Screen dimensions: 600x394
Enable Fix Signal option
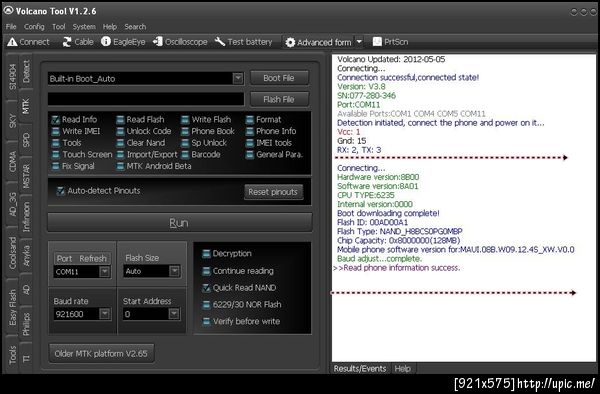[55, 166]
